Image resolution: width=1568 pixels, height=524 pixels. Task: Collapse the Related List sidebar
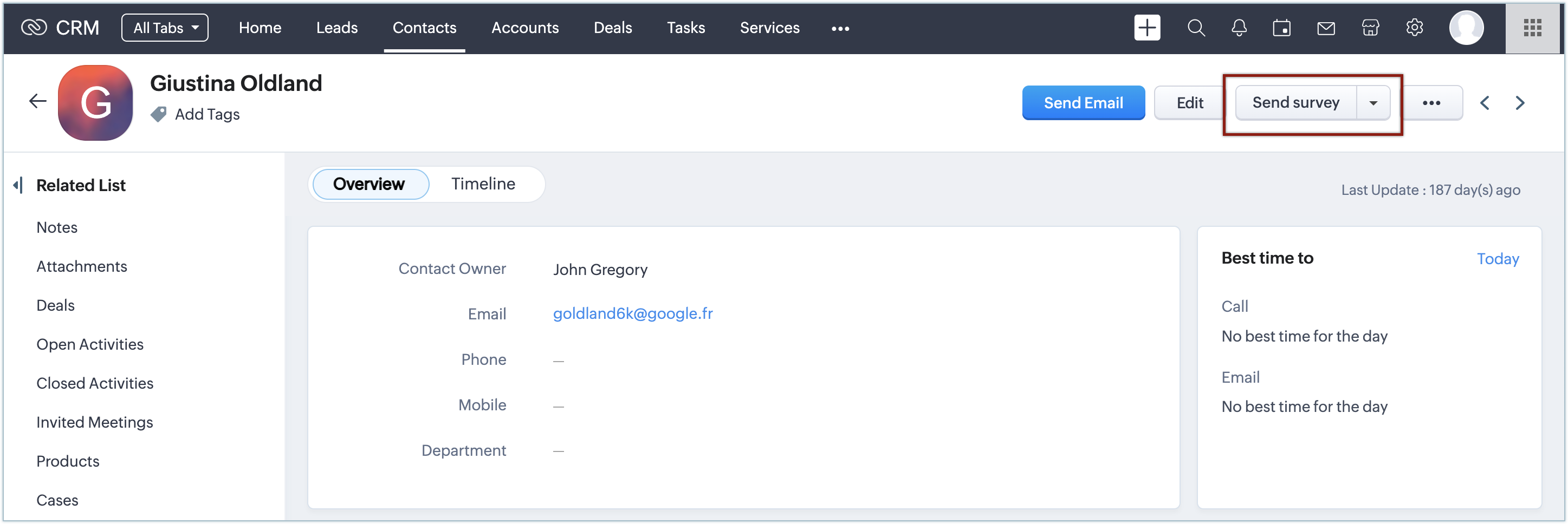18,185
